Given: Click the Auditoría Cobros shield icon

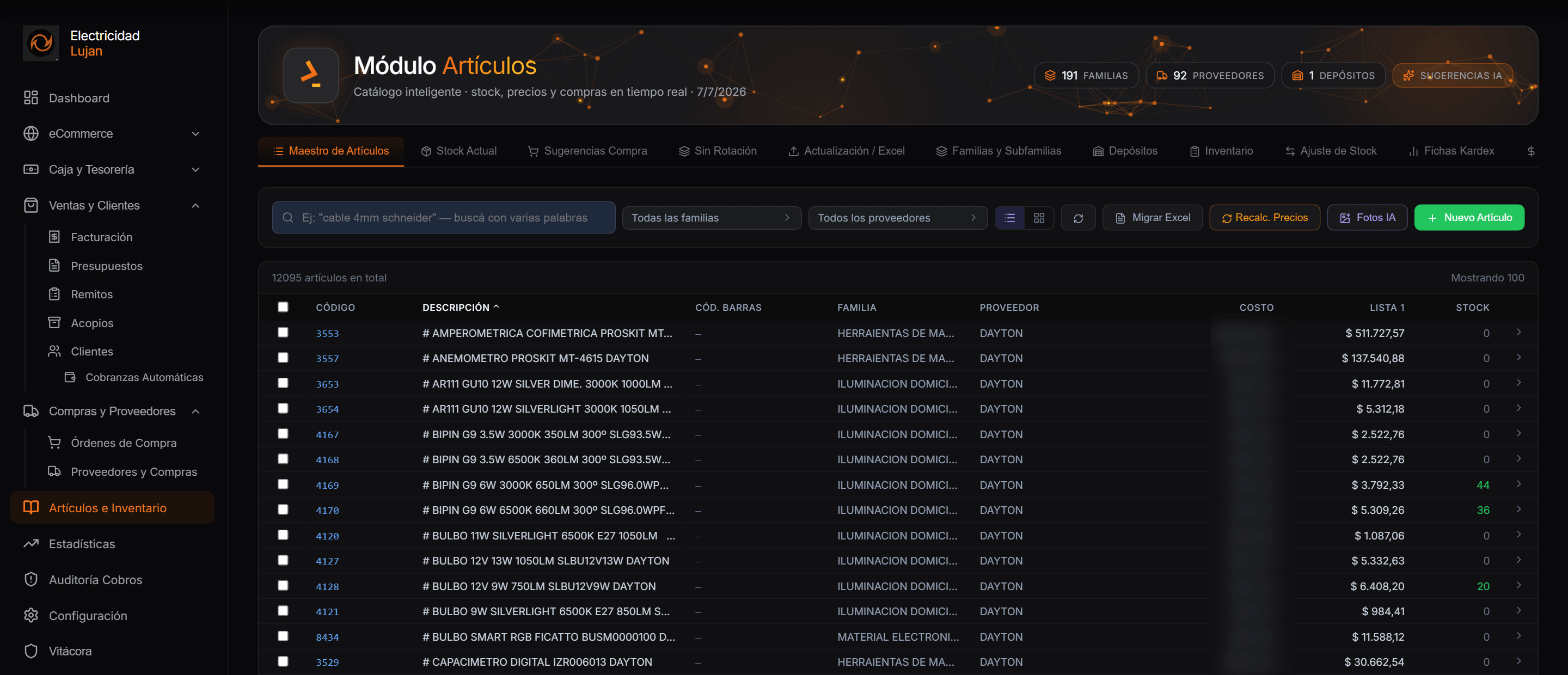Looking at the screenshot, I should tap(30, 579).
